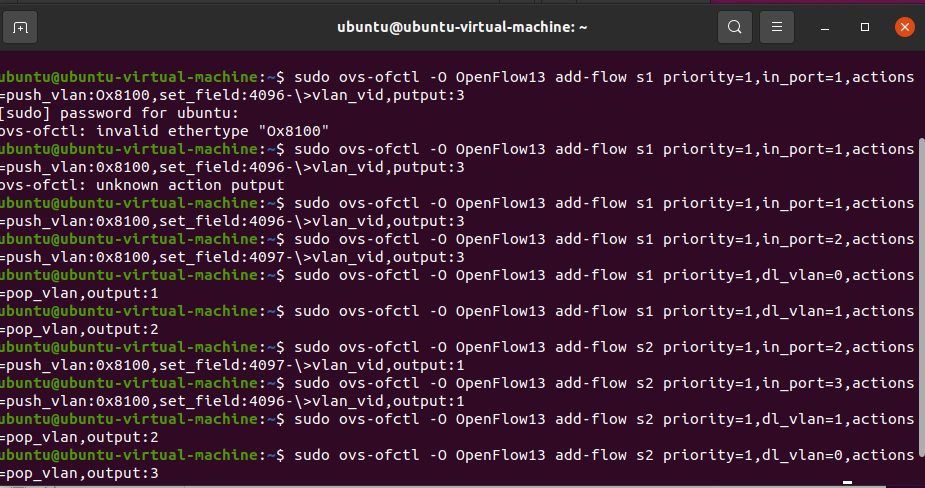Click the "unknown action putput" error message

[143, 185]
